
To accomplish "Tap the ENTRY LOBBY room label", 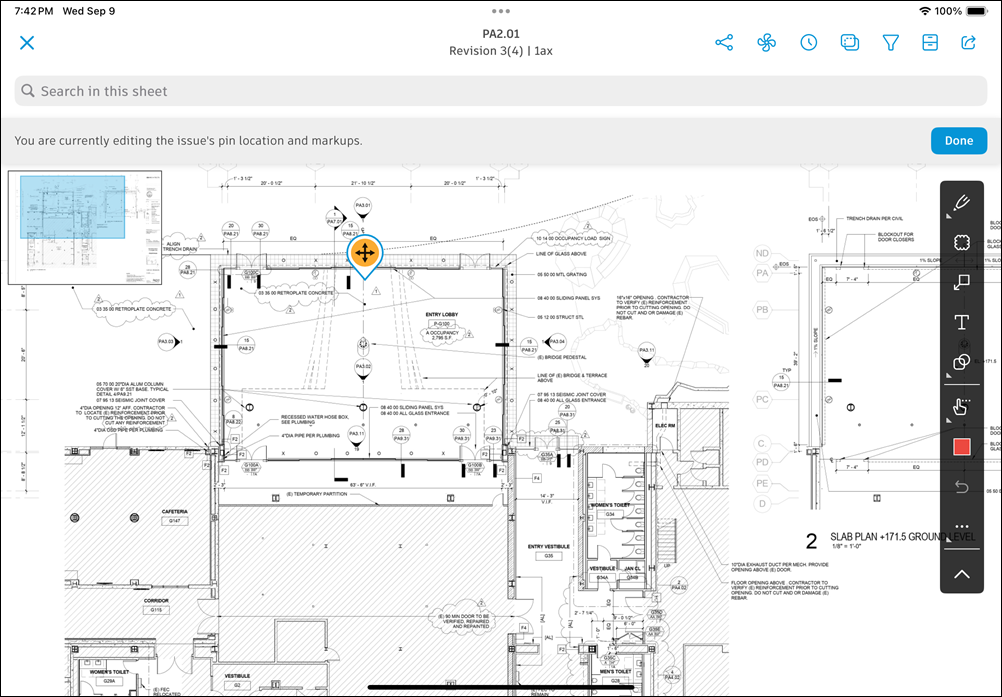I will (x=442, y=314).
